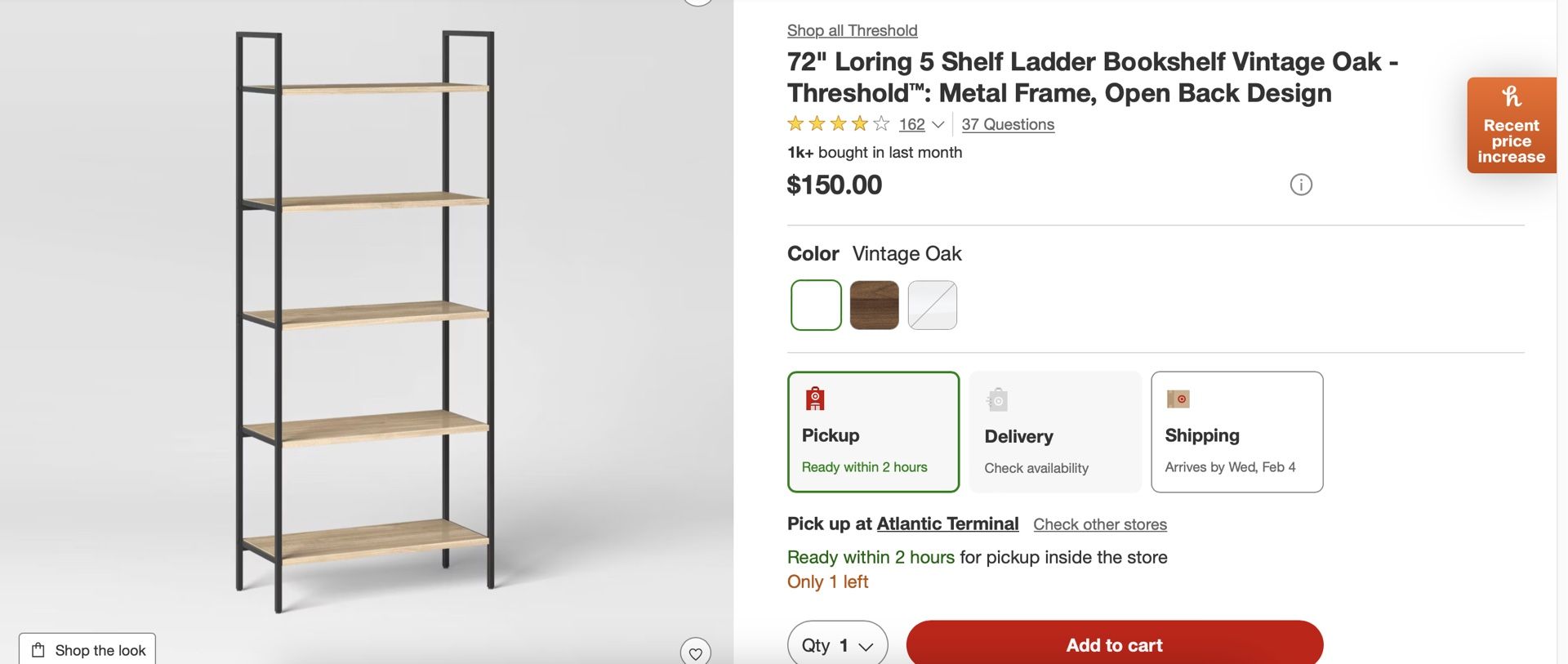Click Check other stores link

[x=1099, y=525]
